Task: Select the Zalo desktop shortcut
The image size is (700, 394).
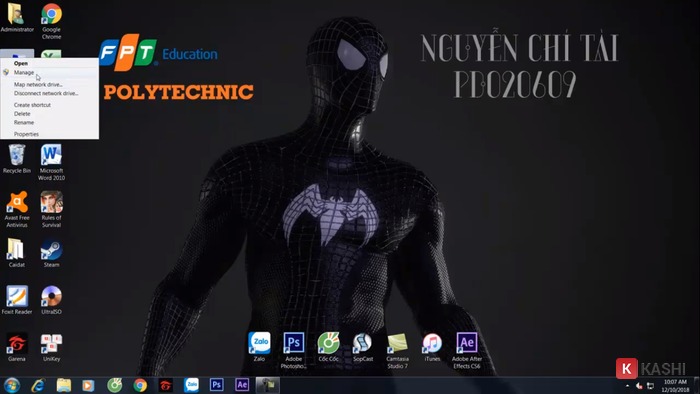Action: [x=259, y=347]
